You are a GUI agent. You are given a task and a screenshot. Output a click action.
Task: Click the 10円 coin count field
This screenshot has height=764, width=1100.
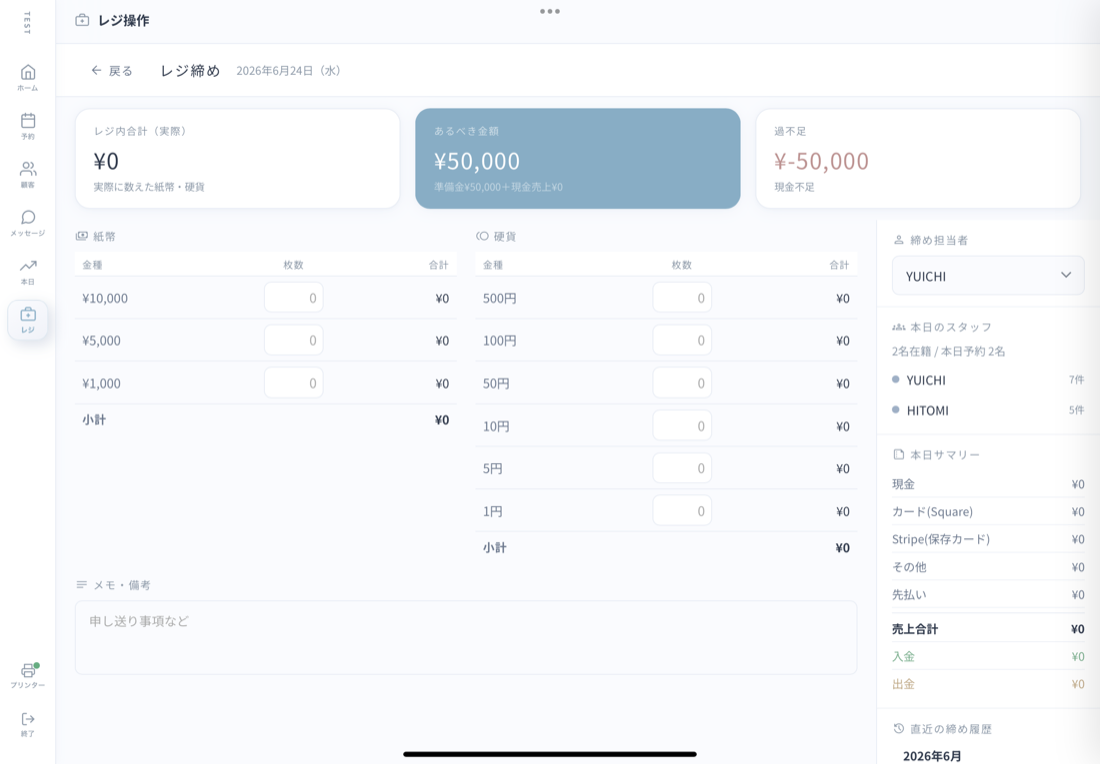(682, 426)
